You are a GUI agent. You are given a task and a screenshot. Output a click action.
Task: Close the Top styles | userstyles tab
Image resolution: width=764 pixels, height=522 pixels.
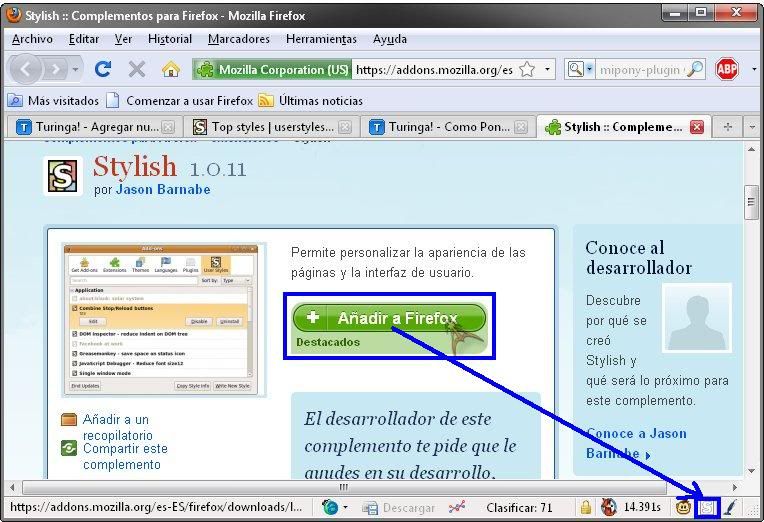pos(345,127)
